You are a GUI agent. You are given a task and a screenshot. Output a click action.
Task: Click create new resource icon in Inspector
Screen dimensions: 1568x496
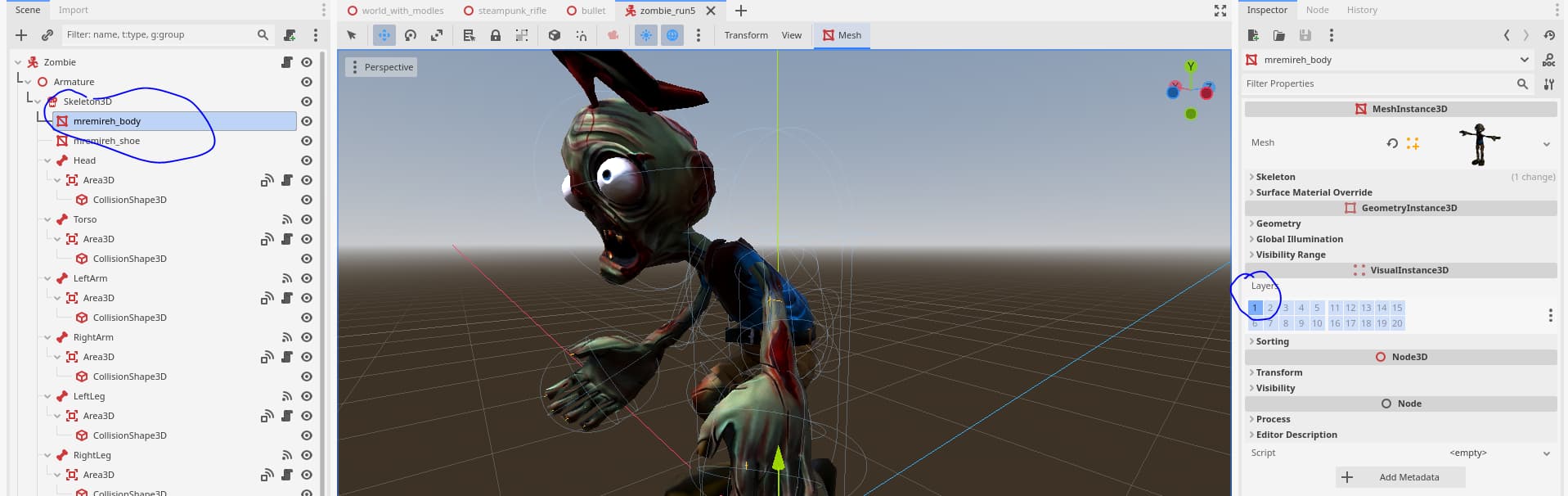1253,35
